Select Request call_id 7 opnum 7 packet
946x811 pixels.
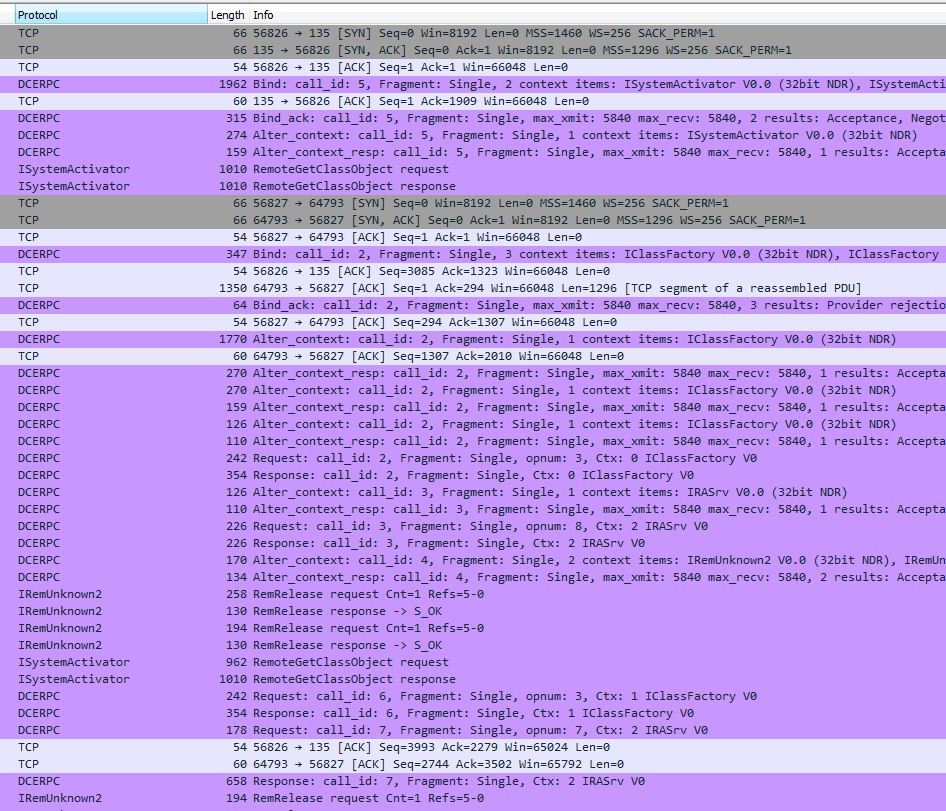pos(473,730)
